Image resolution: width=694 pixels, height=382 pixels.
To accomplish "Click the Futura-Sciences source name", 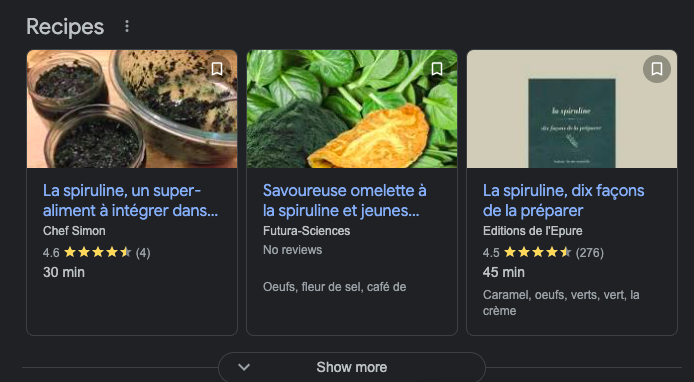I will pyautogui.click(x=306, y=231).
